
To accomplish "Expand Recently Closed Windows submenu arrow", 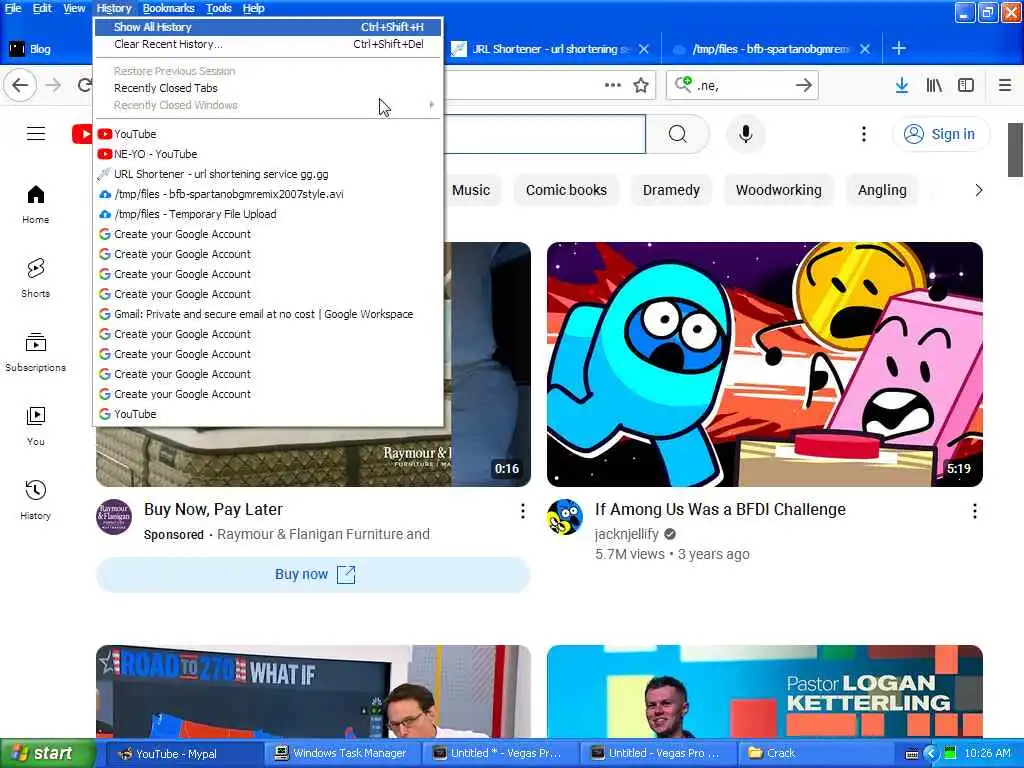I will click(431, 105).
